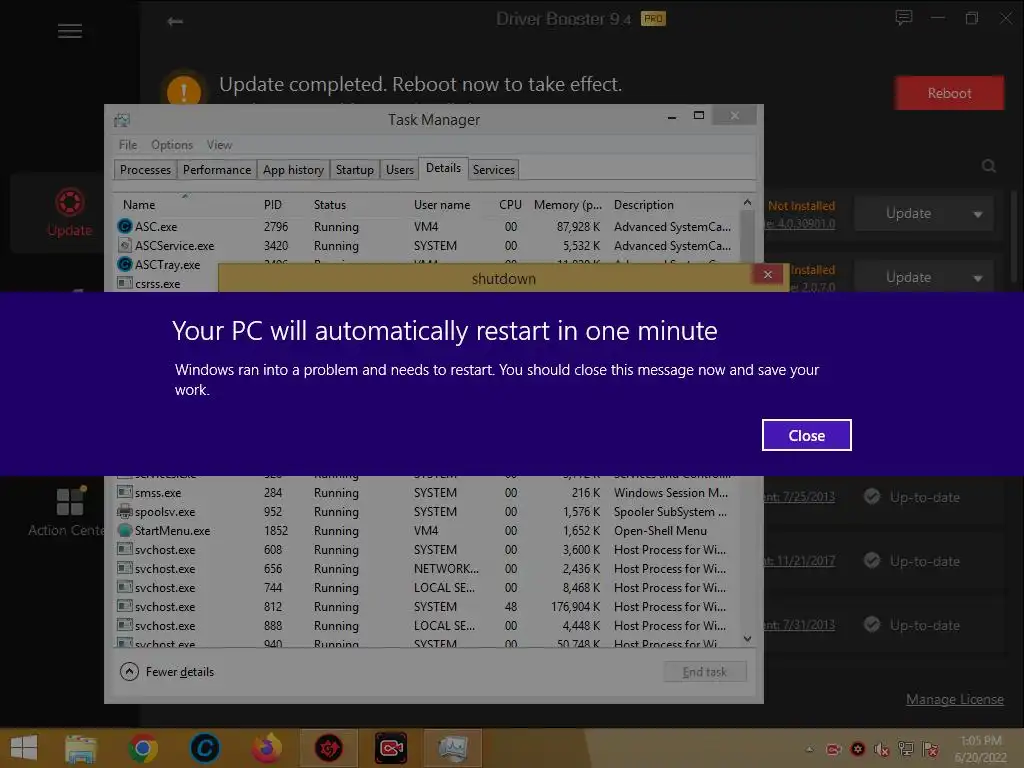
Task: Sort by Name column header
Action: 139,204
